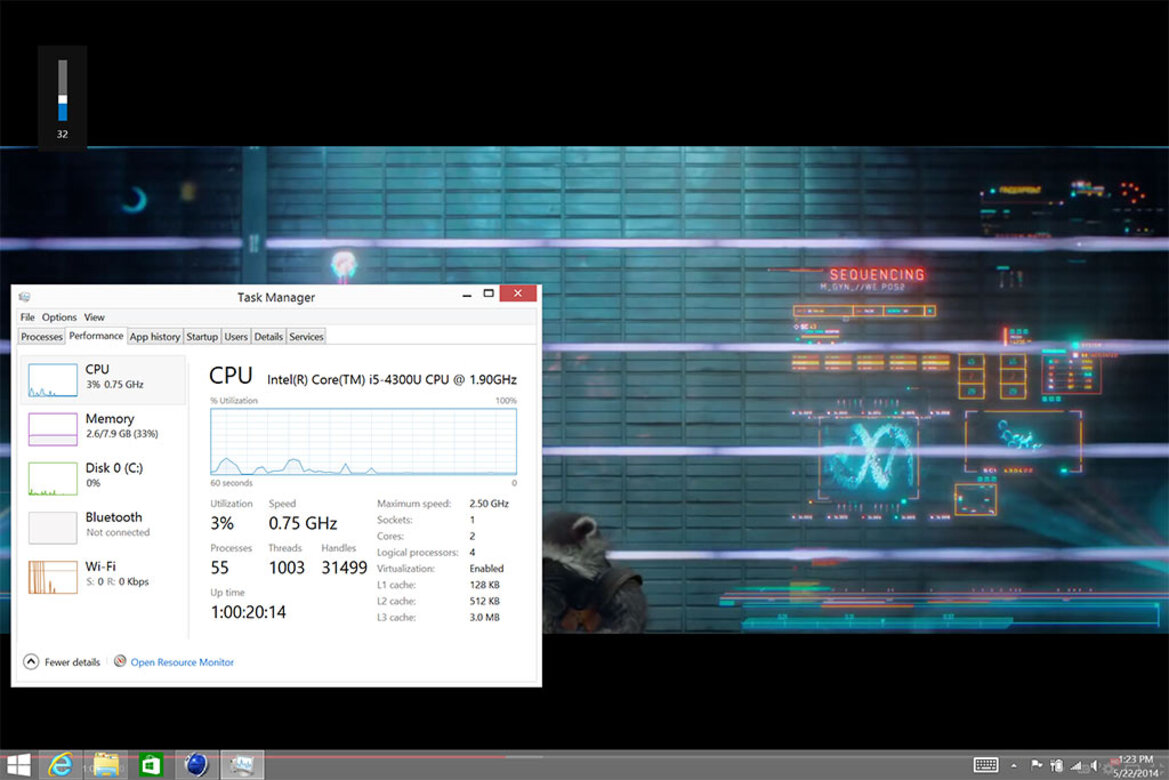This screenshot has height=780, width=1169.
Task: Go to the Startup tab
Action: click(x=202, y=336)
